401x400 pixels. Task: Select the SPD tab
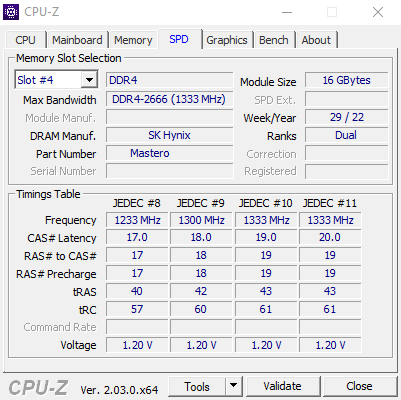click(x=179, y=39)
